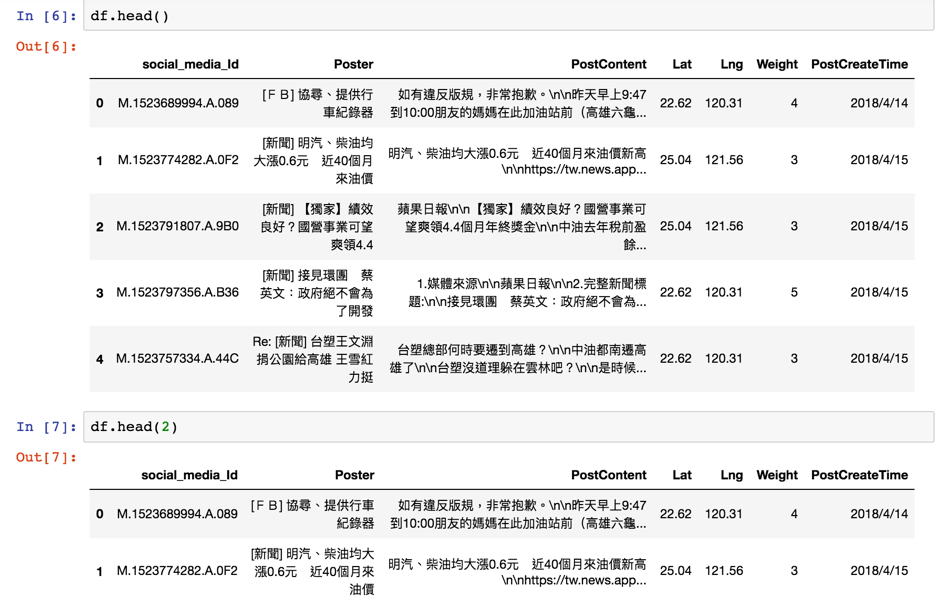This screenshot has width=939, height=610.
Task: Click Lat 22.62 in Out[7] table
Action: tap(676, 514)
